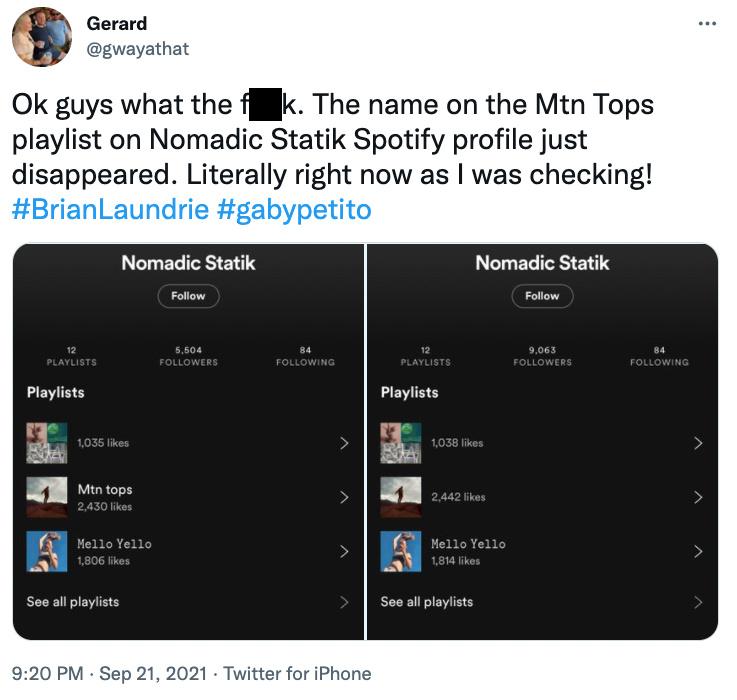Open the tweet's three-dot more options menu

[707, 23]
